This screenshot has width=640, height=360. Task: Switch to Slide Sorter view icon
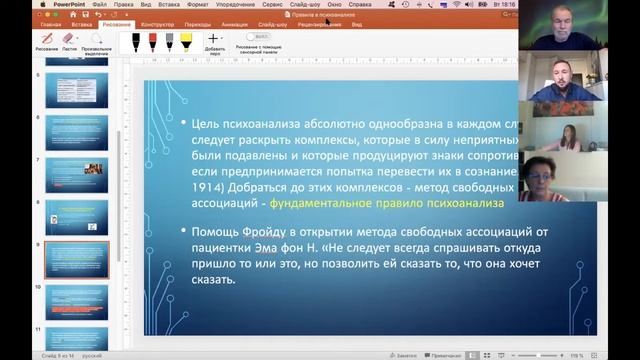pos(487,356)
